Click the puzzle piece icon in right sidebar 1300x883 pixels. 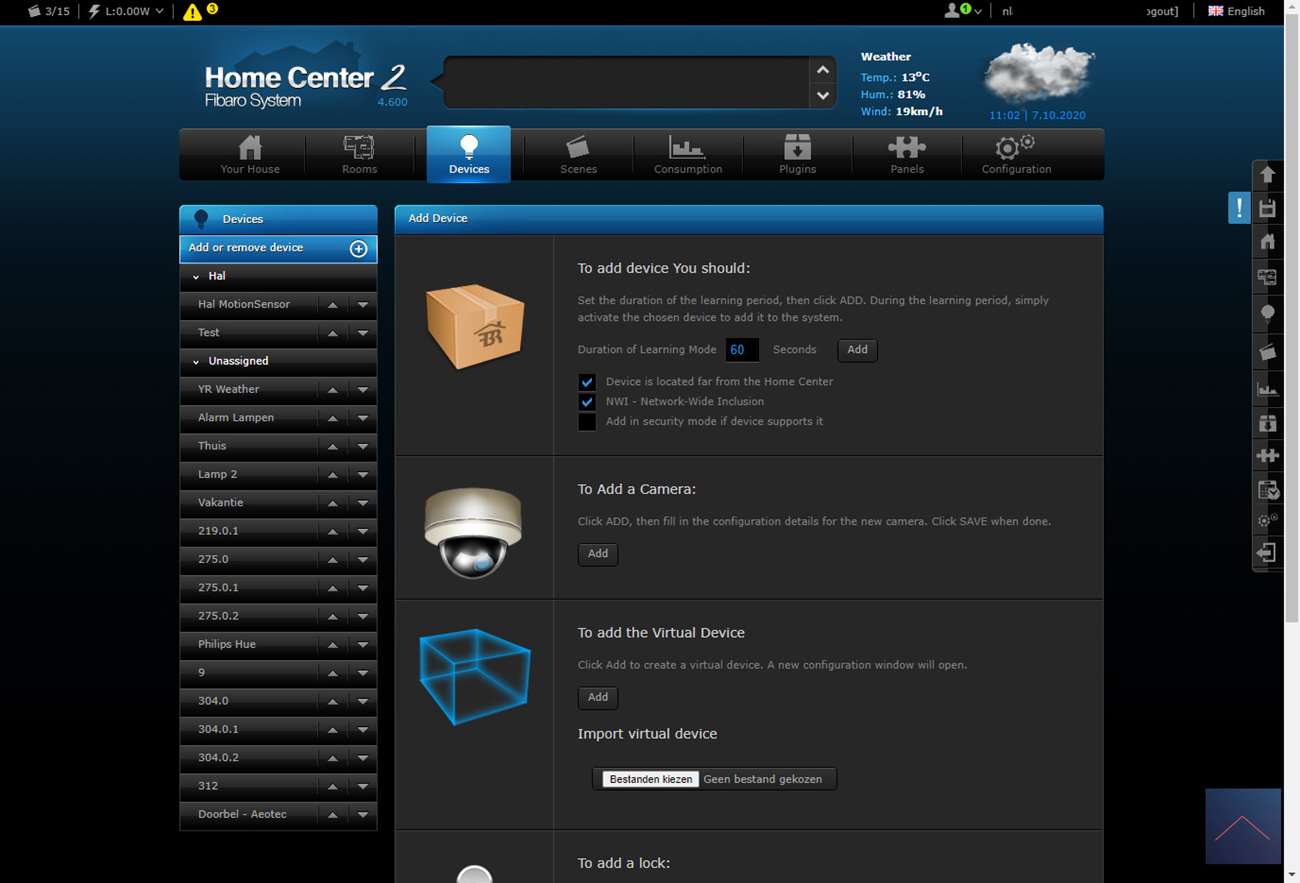point(1267,456)
